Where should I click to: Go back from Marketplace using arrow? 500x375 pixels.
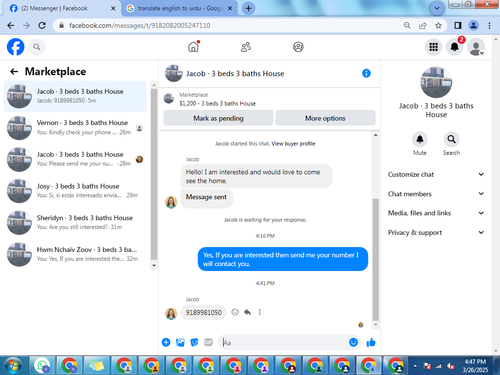click(x=14, y=71)
